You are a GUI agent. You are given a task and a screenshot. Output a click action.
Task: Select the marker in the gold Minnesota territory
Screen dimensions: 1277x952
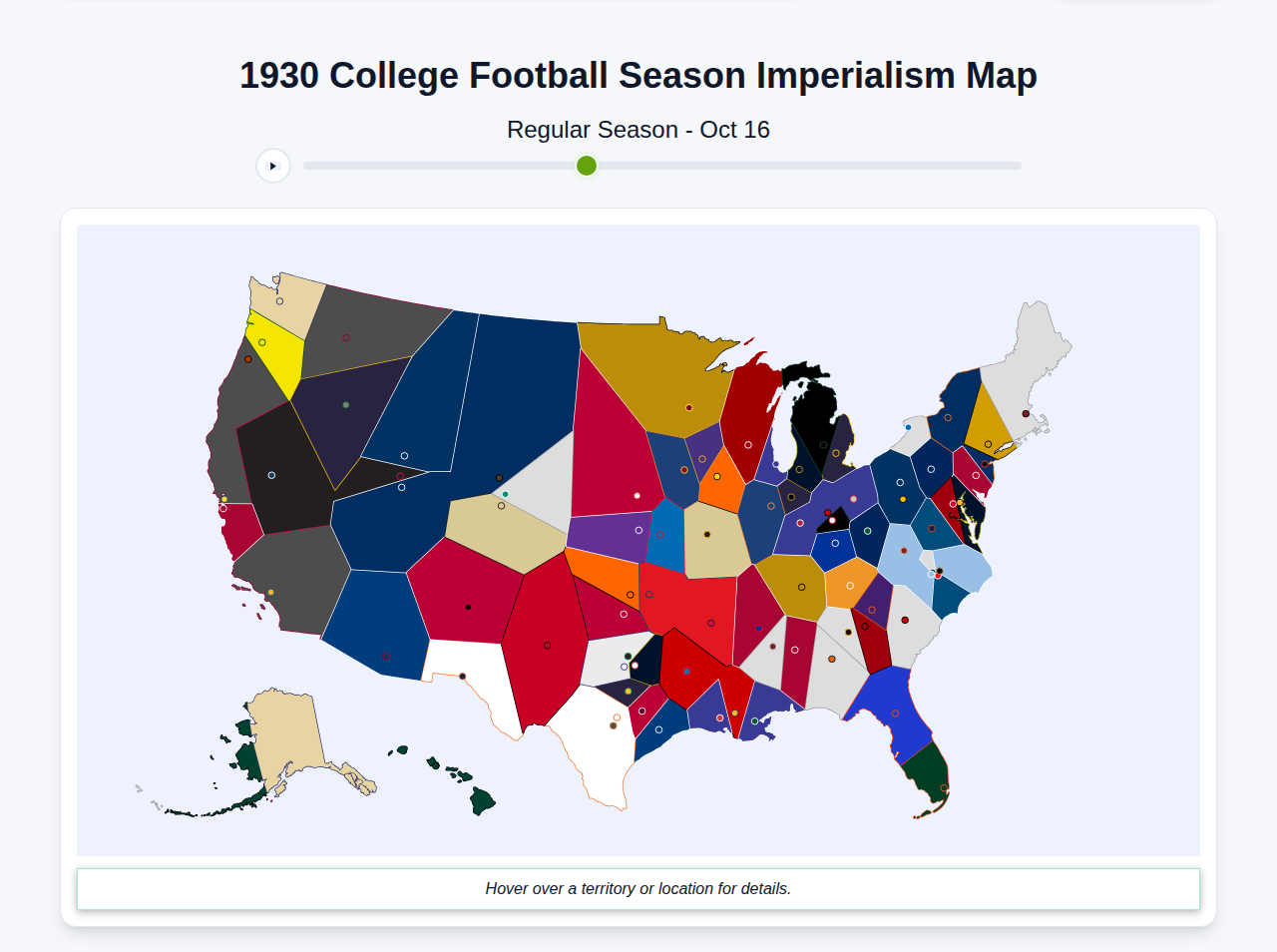point(687,407)
